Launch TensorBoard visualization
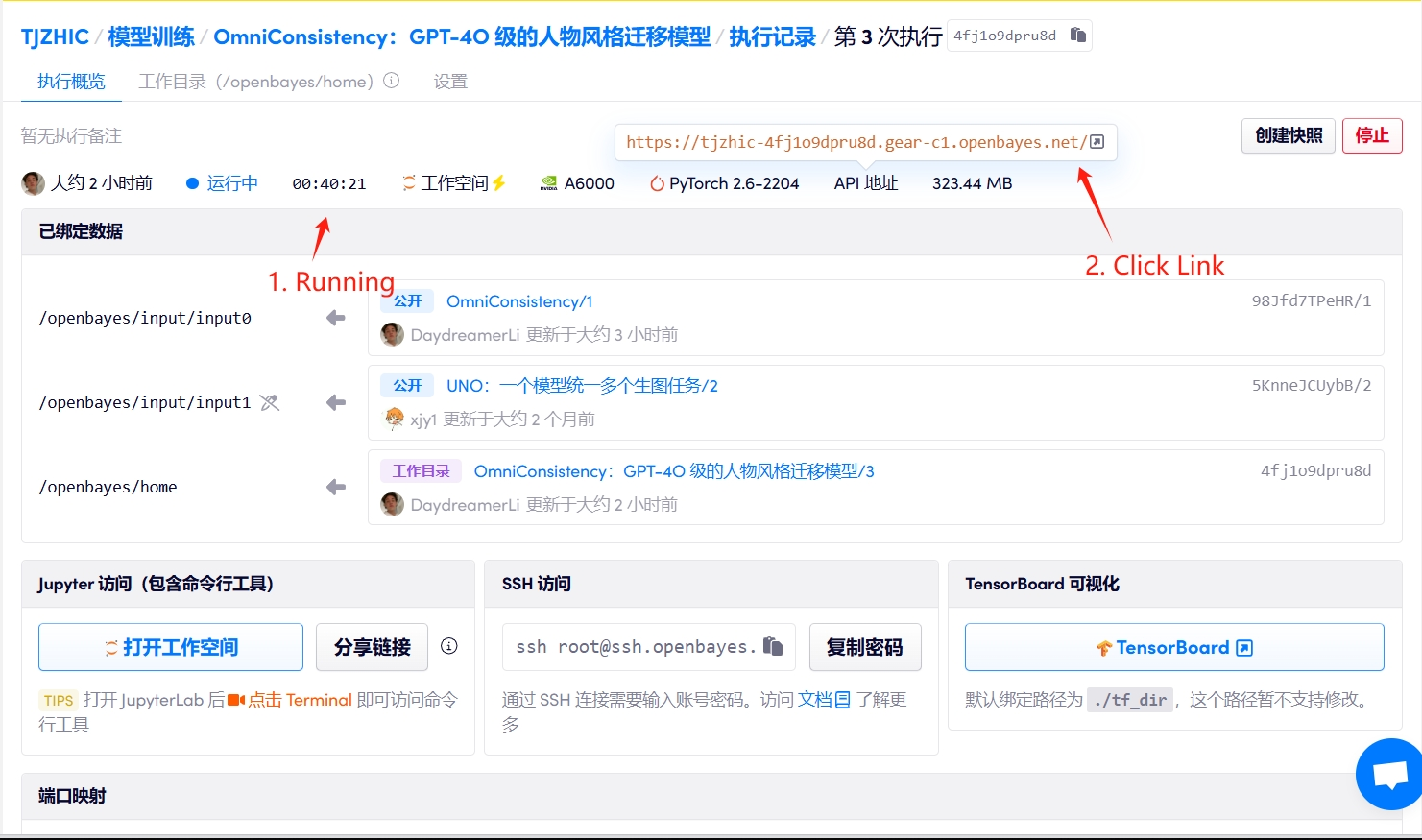This screenshot has height=840, width=1422. (x=1173, y=647)
